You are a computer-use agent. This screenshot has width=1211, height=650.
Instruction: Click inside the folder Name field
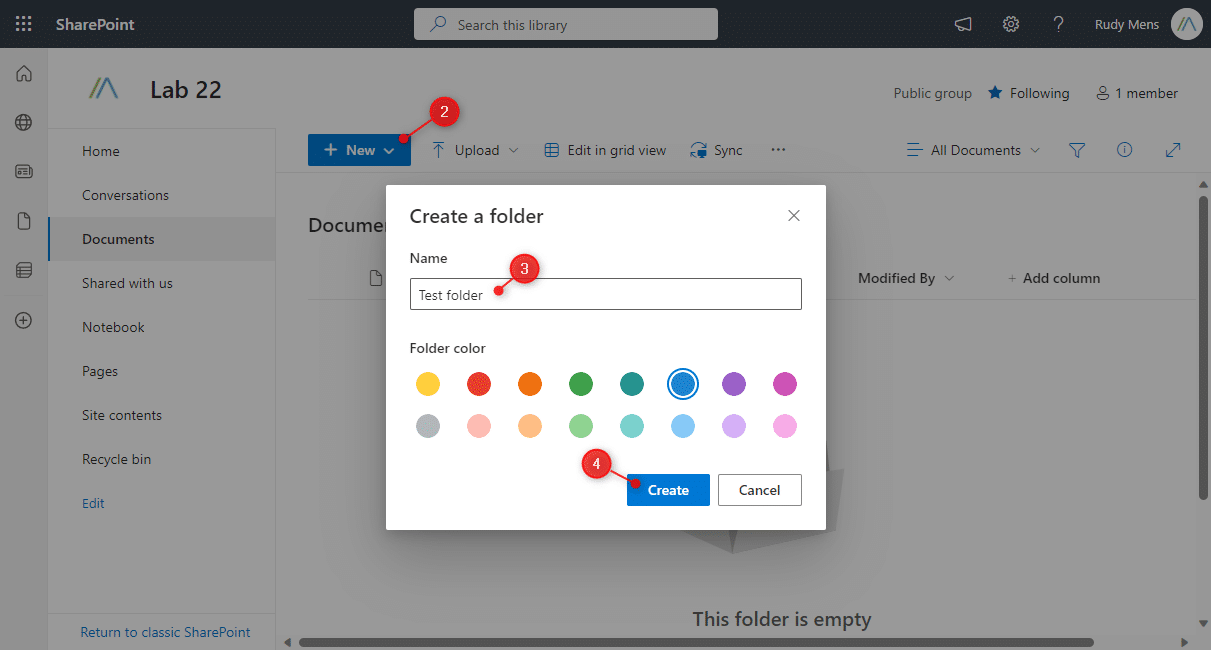pos(605,293)
